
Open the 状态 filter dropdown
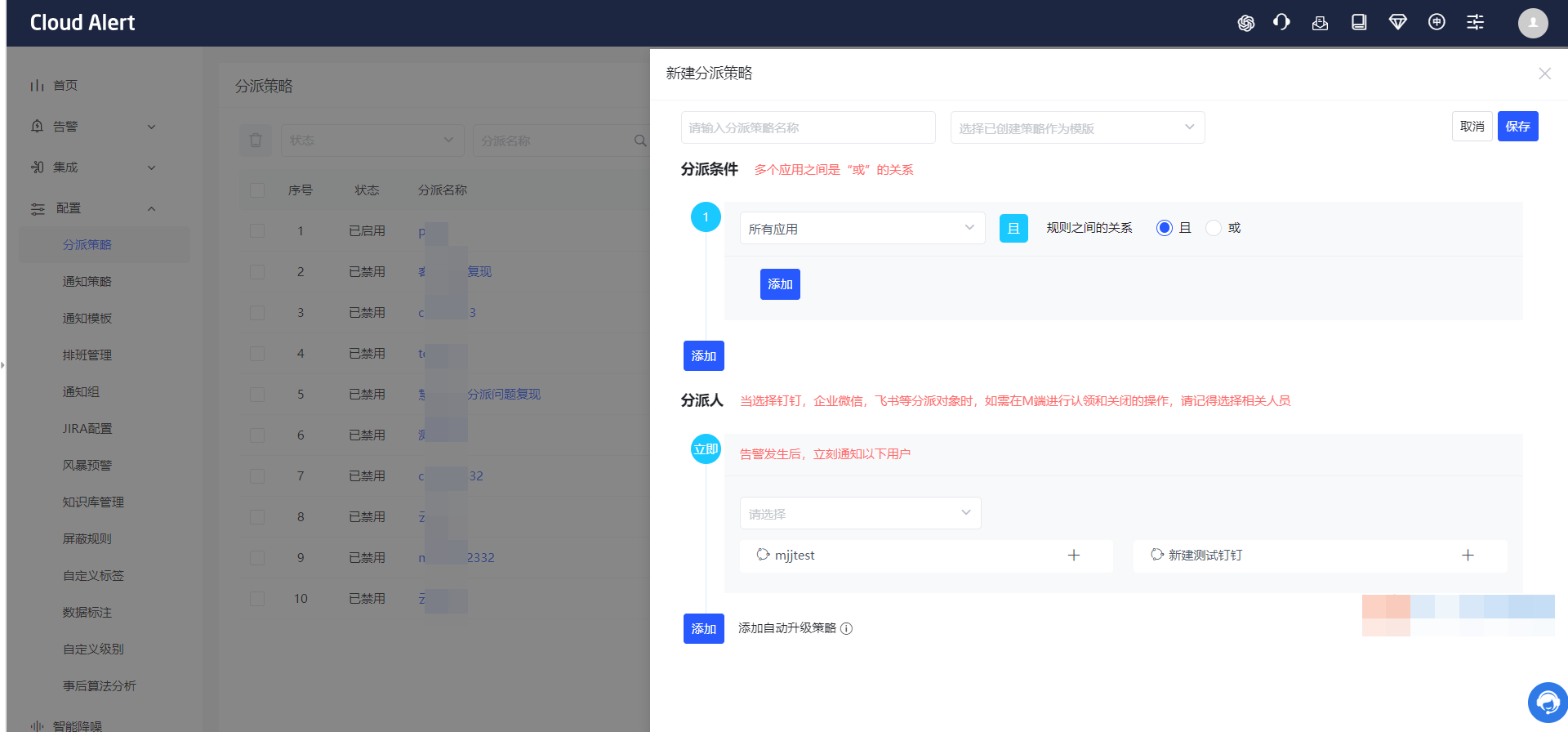(372, 141)
